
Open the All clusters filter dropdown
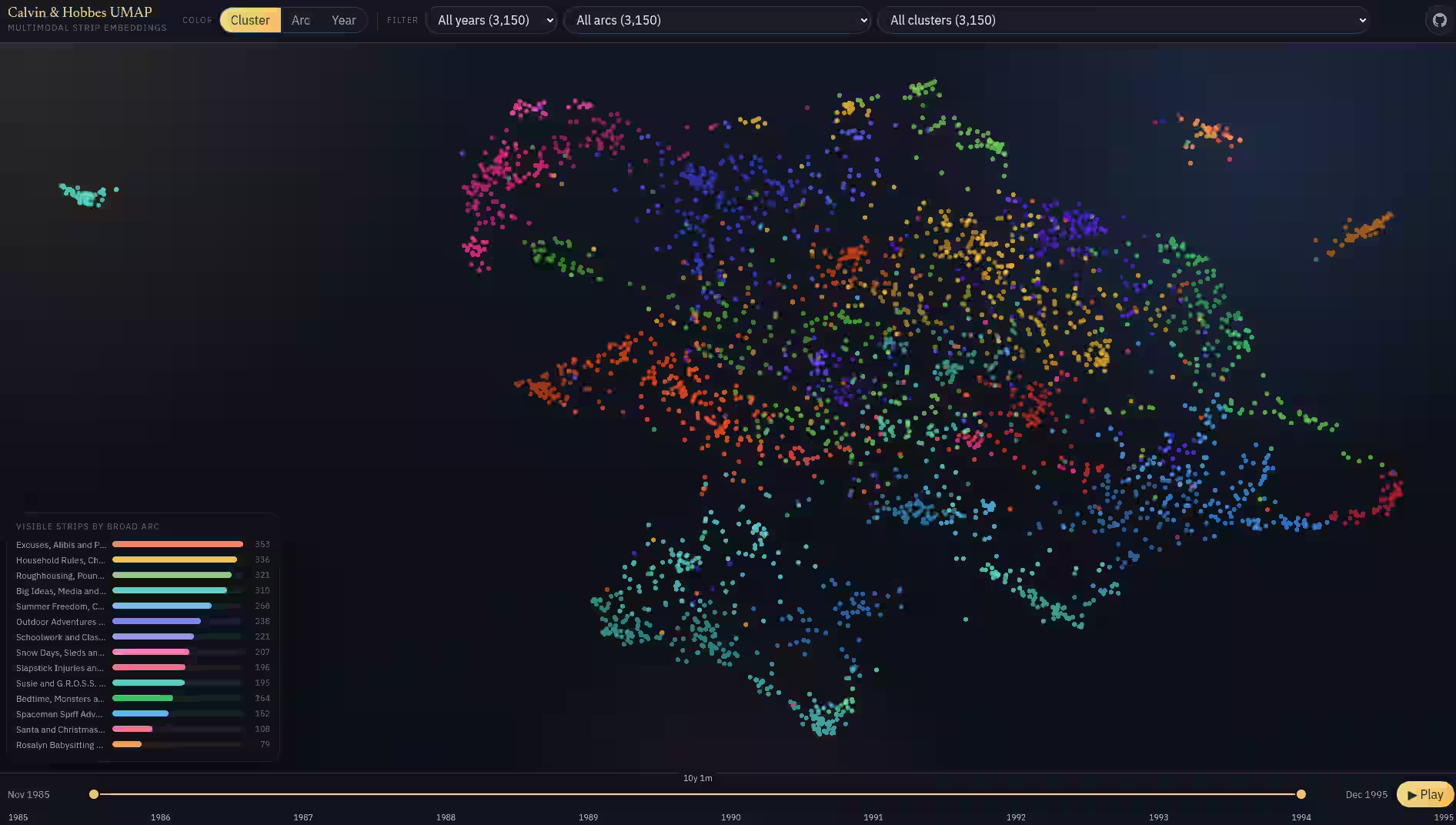tap(1124, 20)
